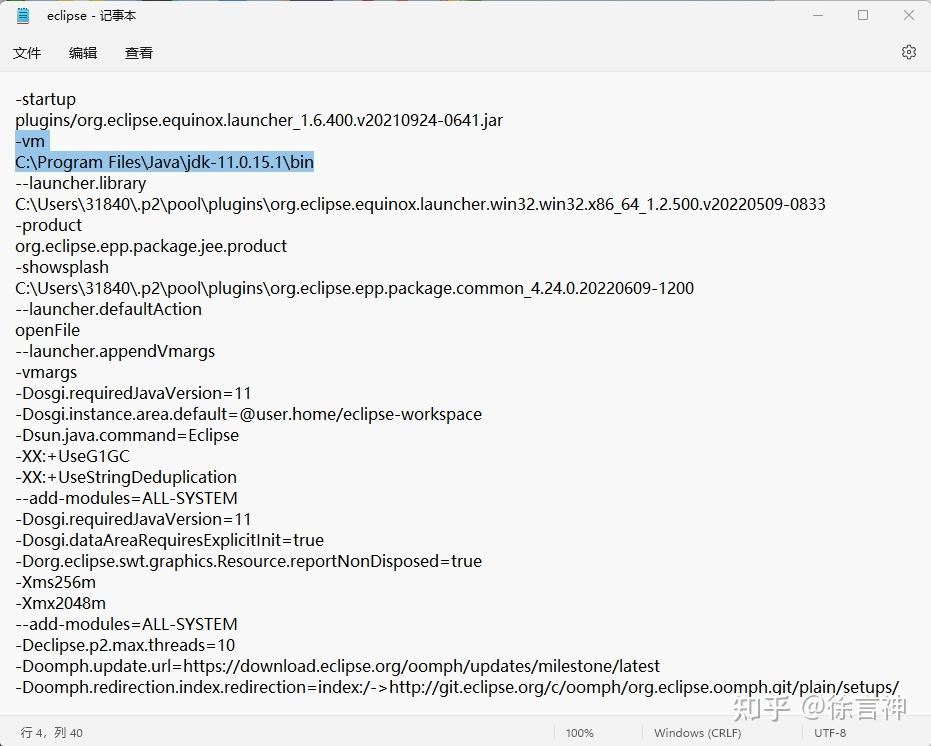Click the 行 4, 列 40 cursor position indicator
Image resolution: width=931 pixels, height=746 pixels.
point(52,733)
